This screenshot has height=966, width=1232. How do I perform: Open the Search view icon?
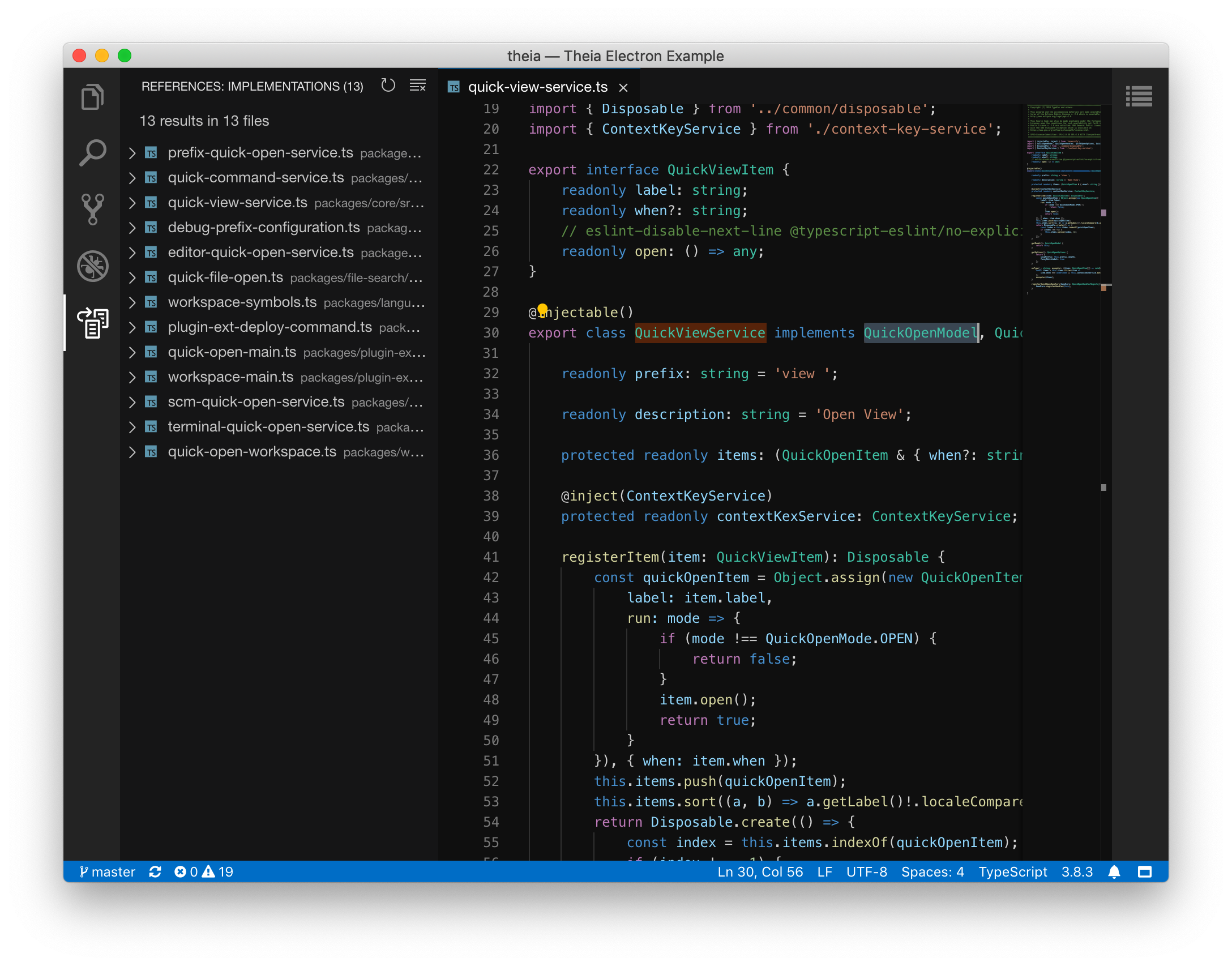coord(92,153)
